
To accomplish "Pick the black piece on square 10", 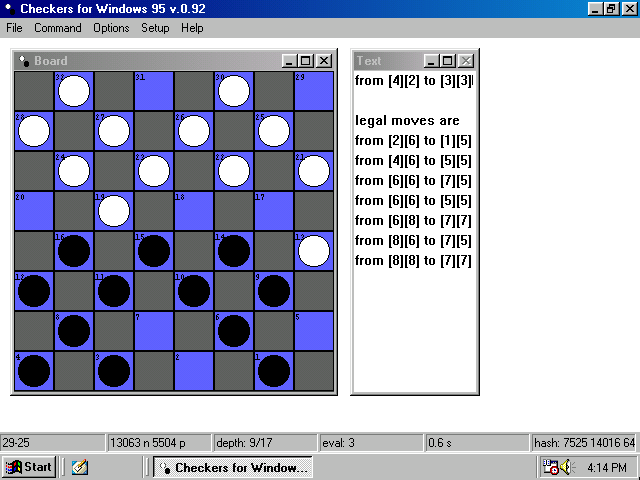I will (194, 291).
